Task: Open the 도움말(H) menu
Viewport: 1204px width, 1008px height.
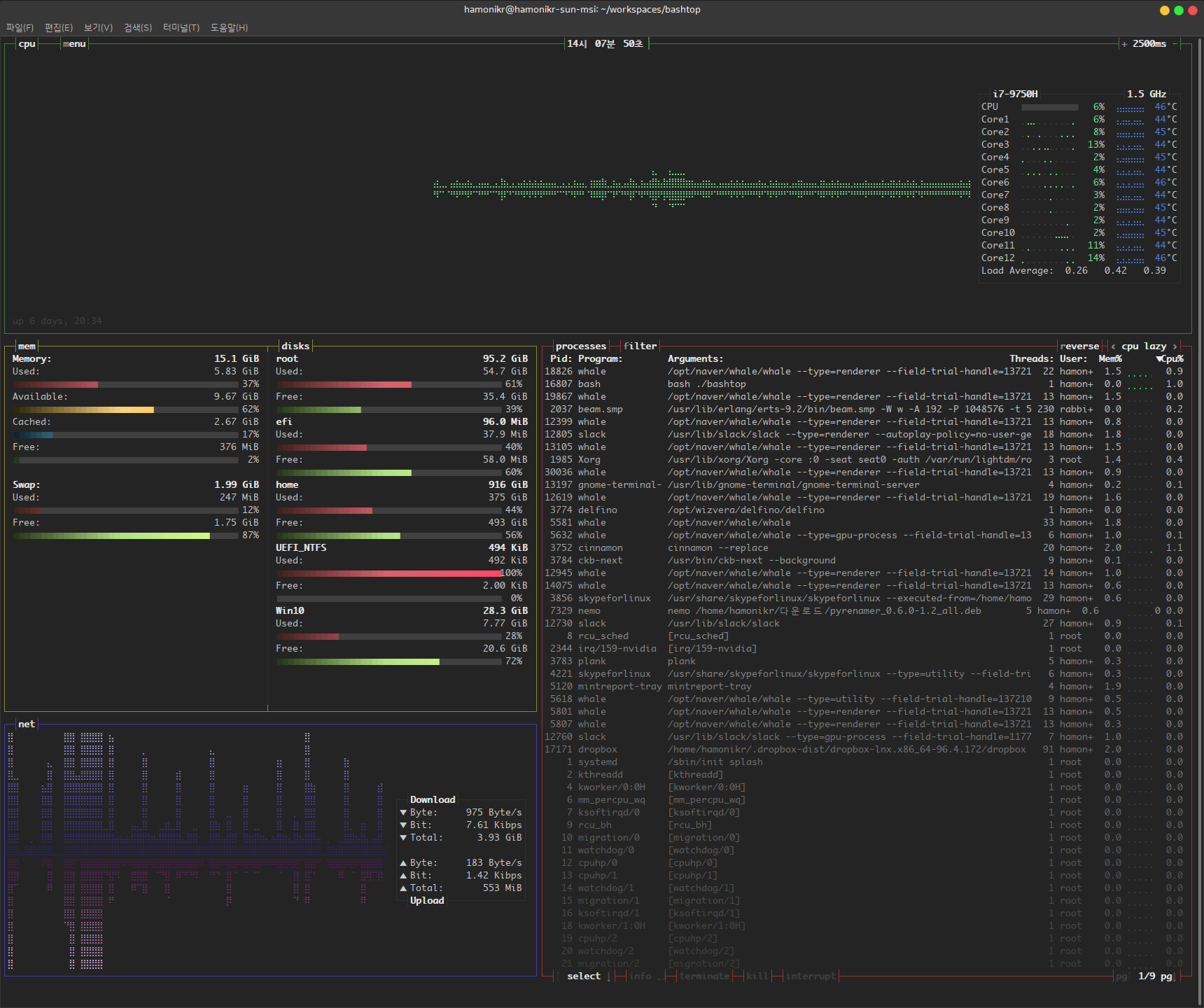Action: coord(229,27)
